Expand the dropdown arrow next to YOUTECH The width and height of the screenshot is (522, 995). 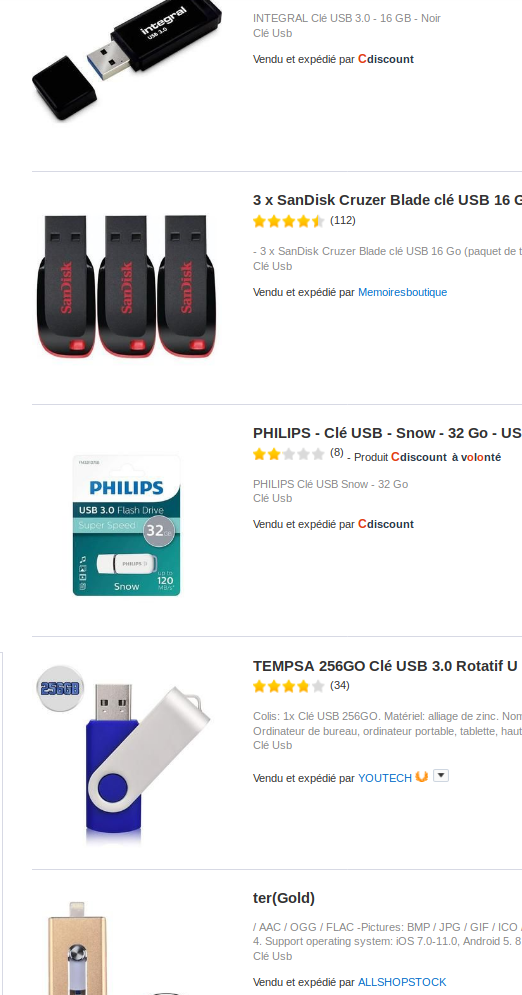coord(441,775)
